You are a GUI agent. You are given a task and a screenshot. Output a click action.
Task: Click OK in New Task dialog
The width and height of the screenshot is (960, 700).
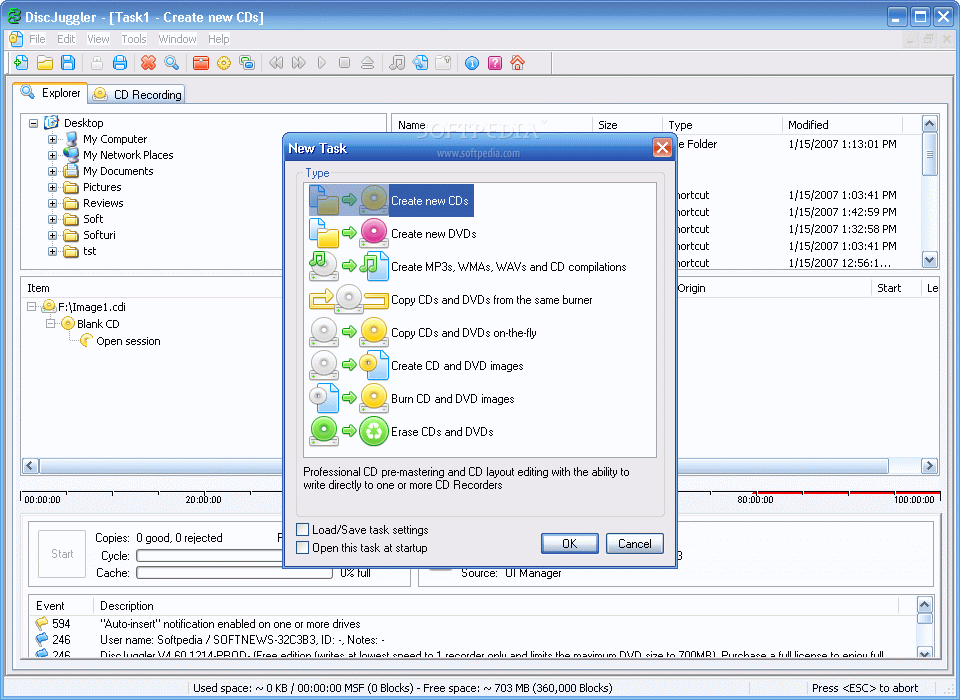569,543
